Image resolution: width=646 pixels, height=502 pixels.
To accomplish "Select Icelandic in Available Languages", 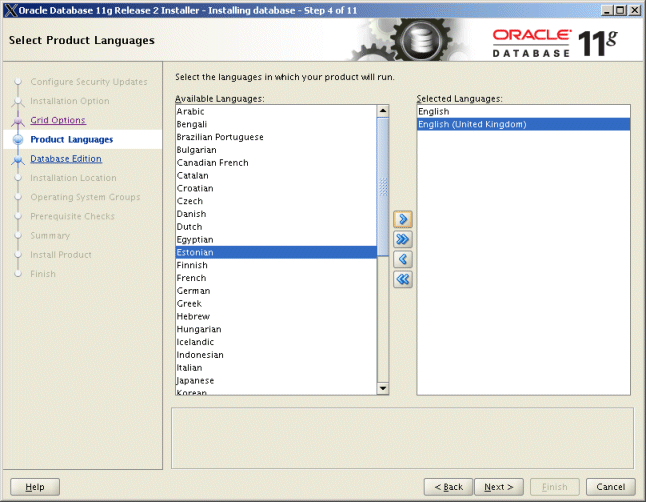I will point(276,342).
